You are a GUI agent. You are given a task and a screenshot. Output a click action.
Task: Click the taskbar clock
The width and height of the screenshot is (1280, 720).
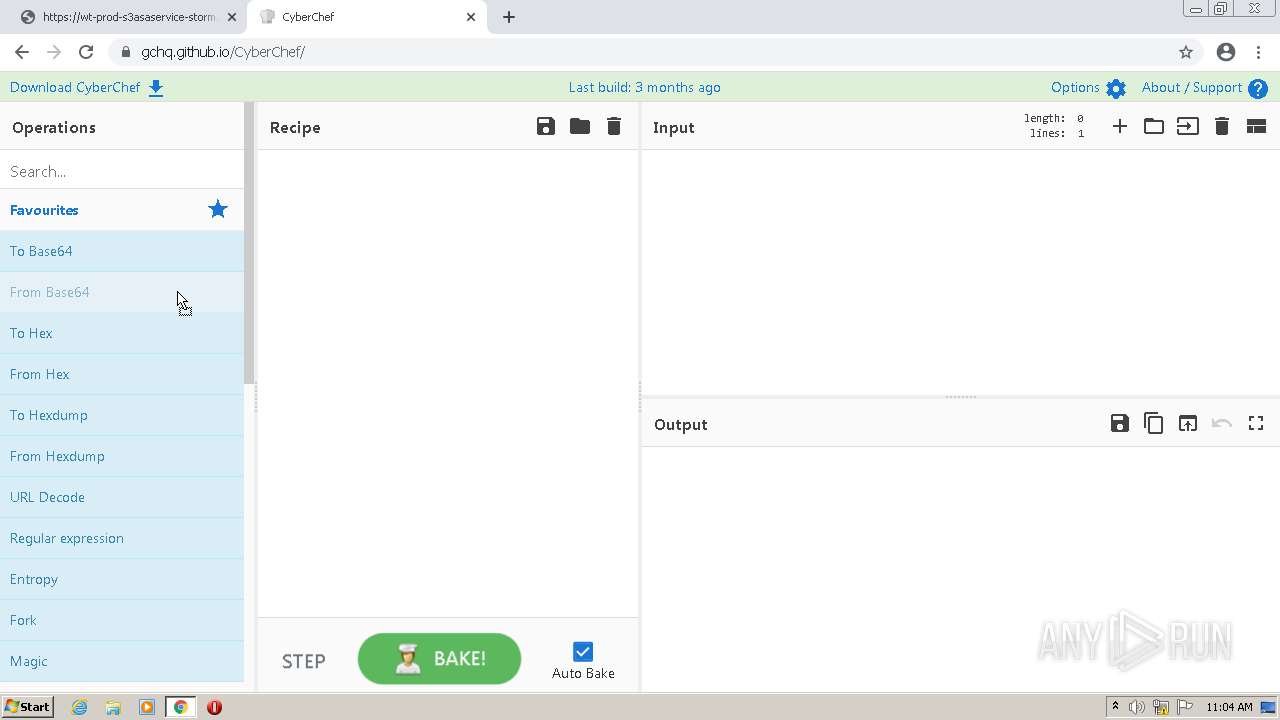point(1229,707)
